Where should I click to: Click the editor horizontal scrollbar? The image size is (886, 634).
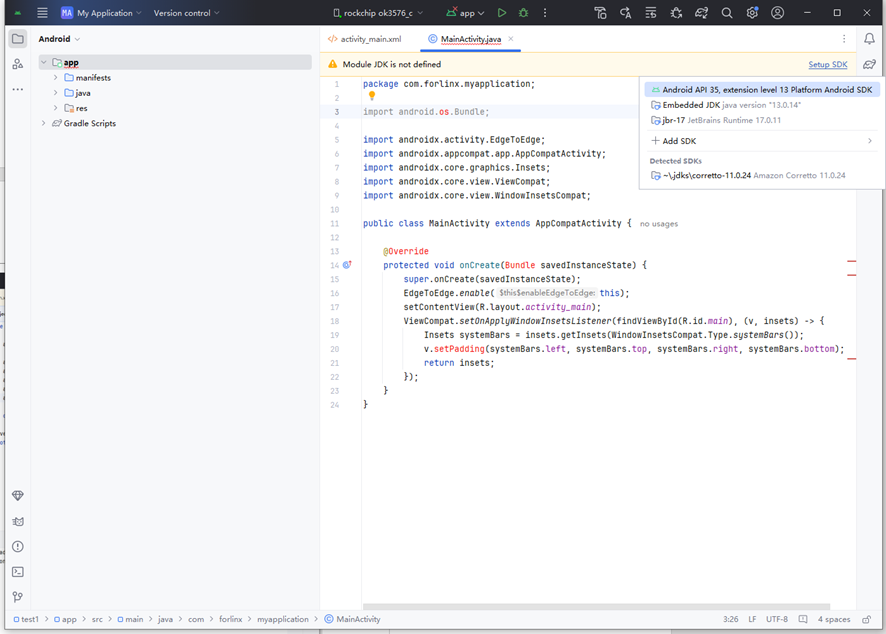(596, 607)
